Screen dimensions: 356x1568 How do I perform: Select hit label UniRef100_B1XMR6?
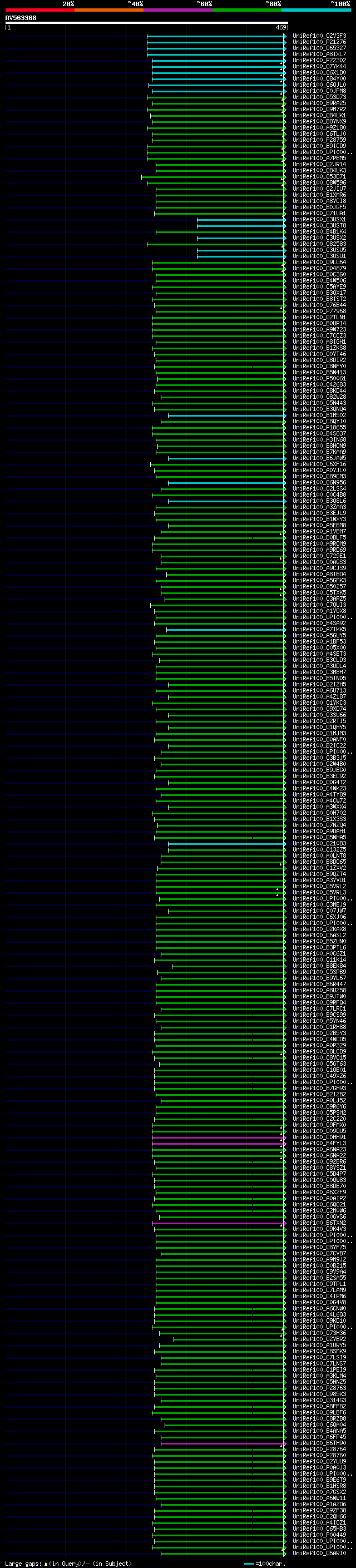click(x=319, y=195)
